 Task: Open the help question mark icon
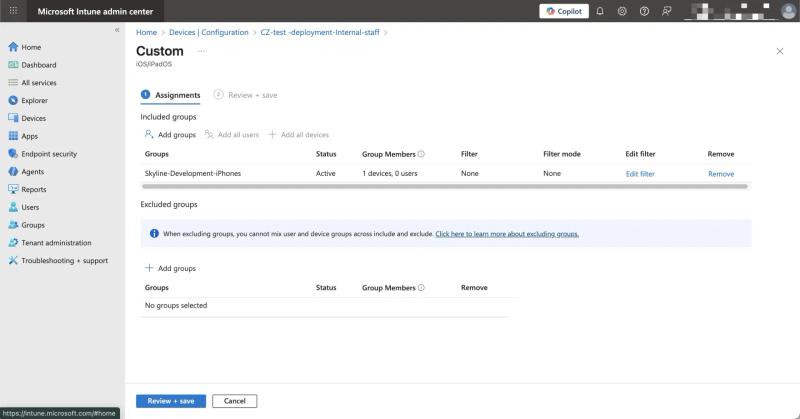[x=644, y=11]
